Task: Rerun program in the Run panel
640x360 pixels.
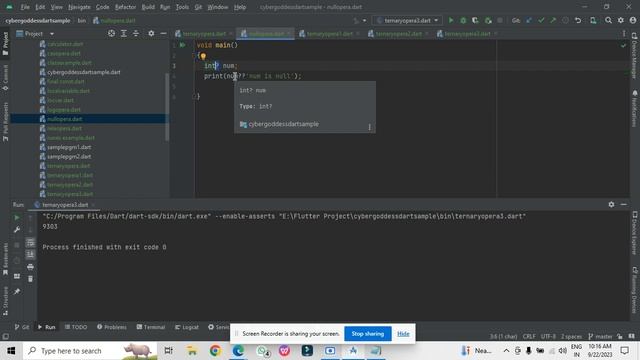Action: pyautogui.click(x=17, y=218)
